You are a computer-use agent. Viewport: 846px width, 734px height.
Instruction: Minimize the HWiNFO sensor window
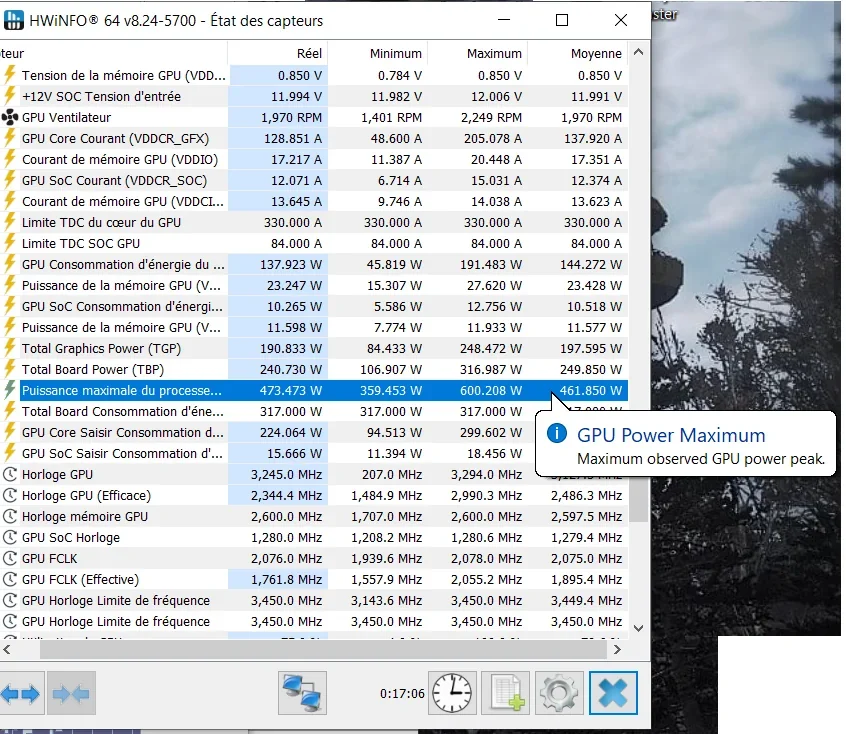pyautogui.click(x=504, y=20)
